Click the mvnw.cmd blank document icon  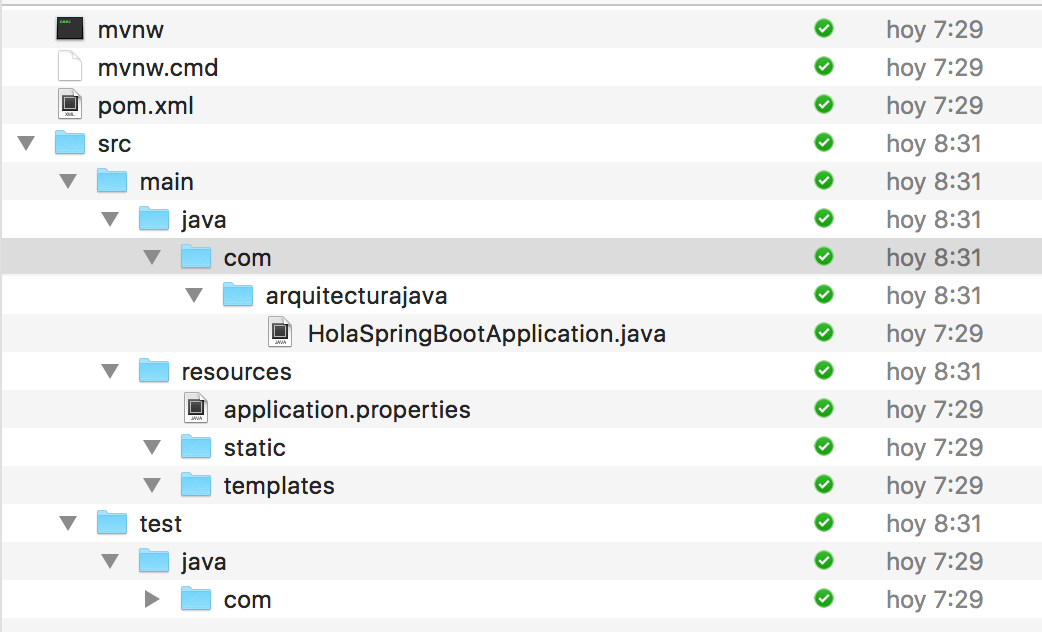[x=69, y=67]
